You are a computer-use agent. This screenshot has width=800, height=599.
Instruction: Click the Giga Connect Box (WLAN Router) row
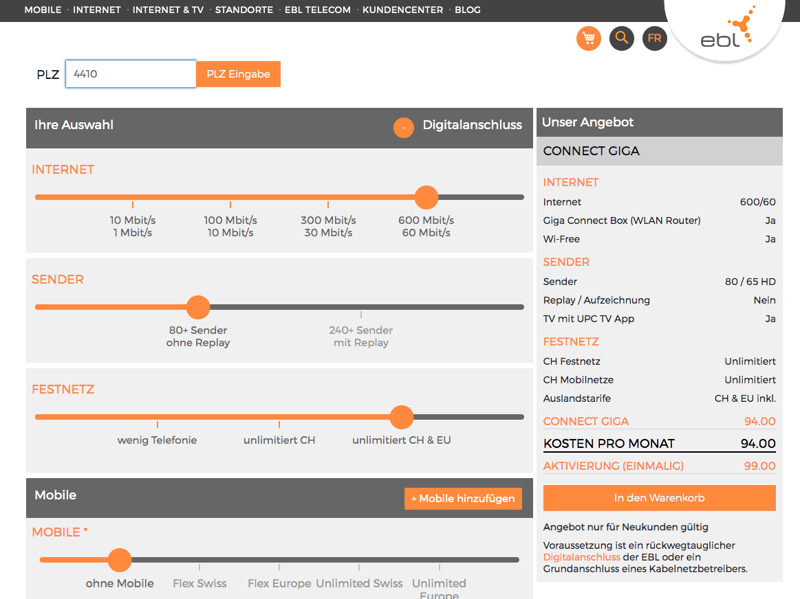tap(659, 220)
